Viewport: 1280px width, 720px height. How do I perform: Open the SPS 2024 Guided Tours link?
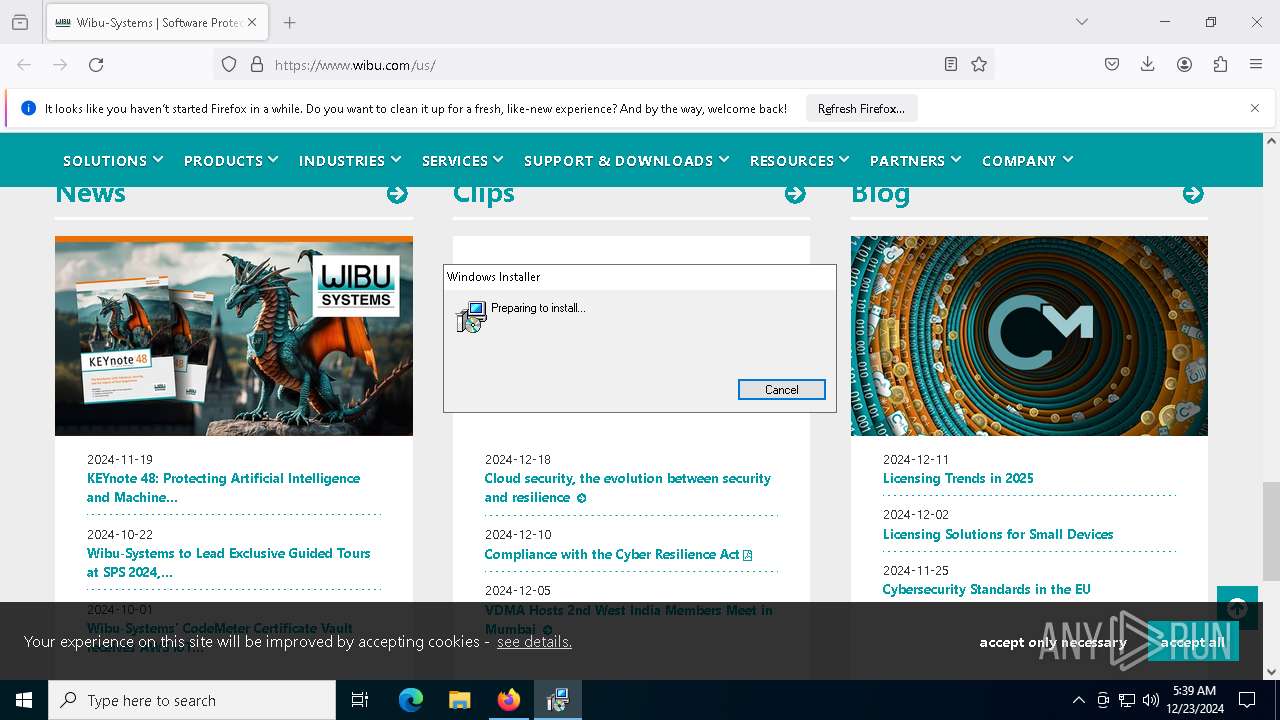[228, 563]
